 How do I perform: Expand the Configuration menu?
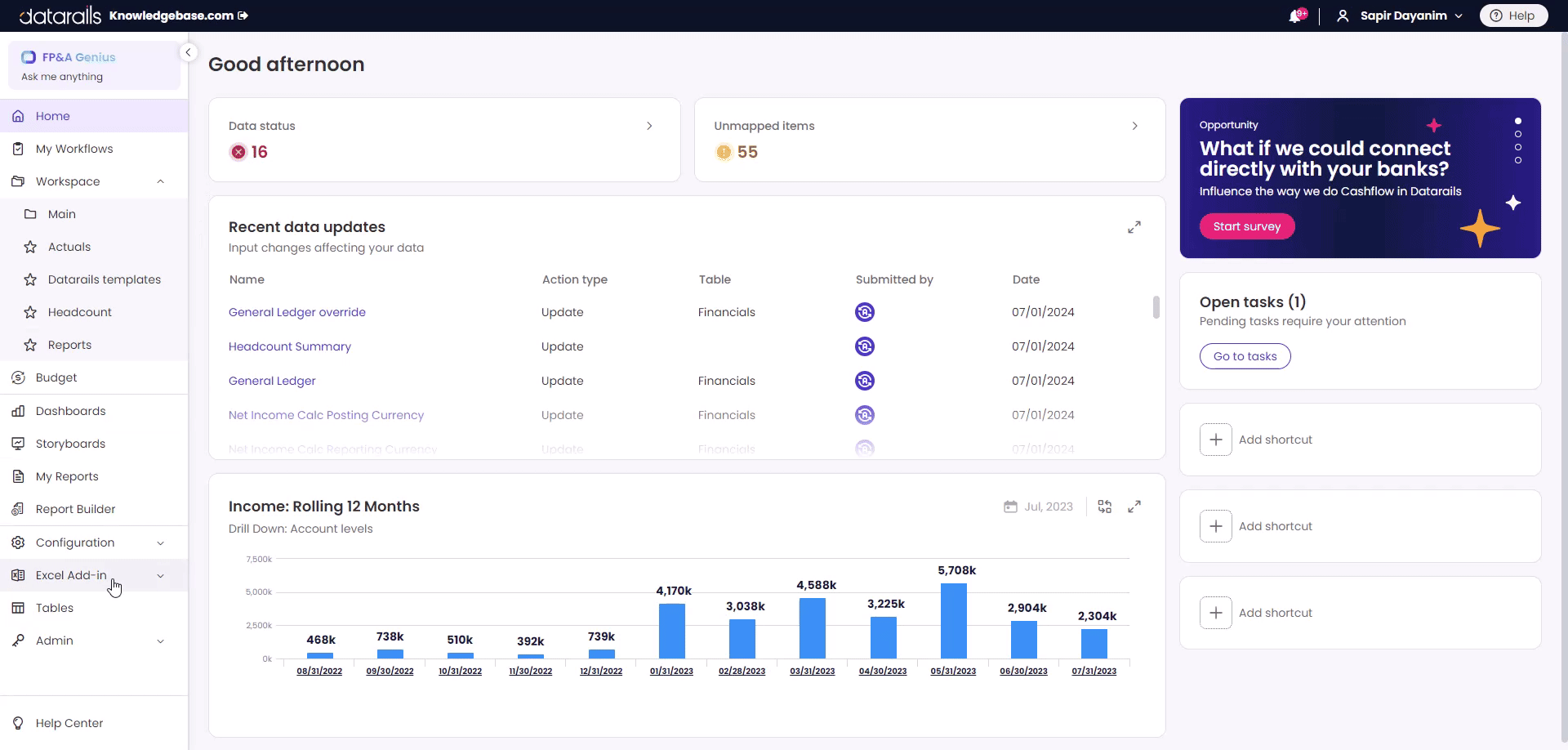160,543
